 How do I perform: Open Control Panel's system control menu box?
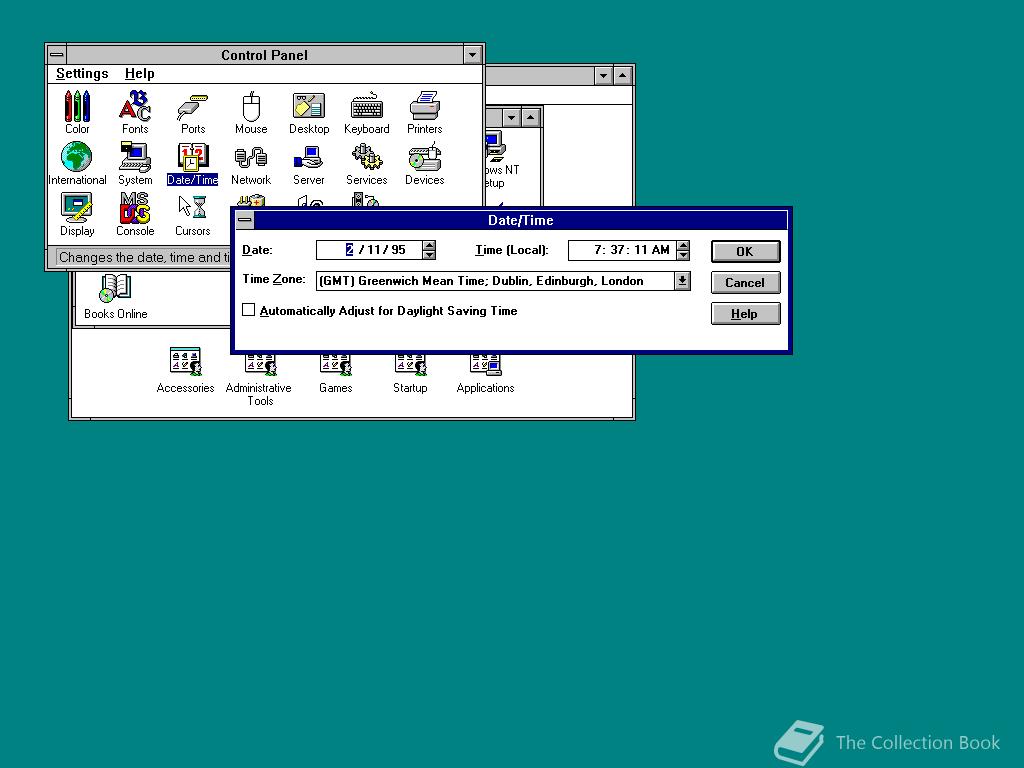coord(57,54)
